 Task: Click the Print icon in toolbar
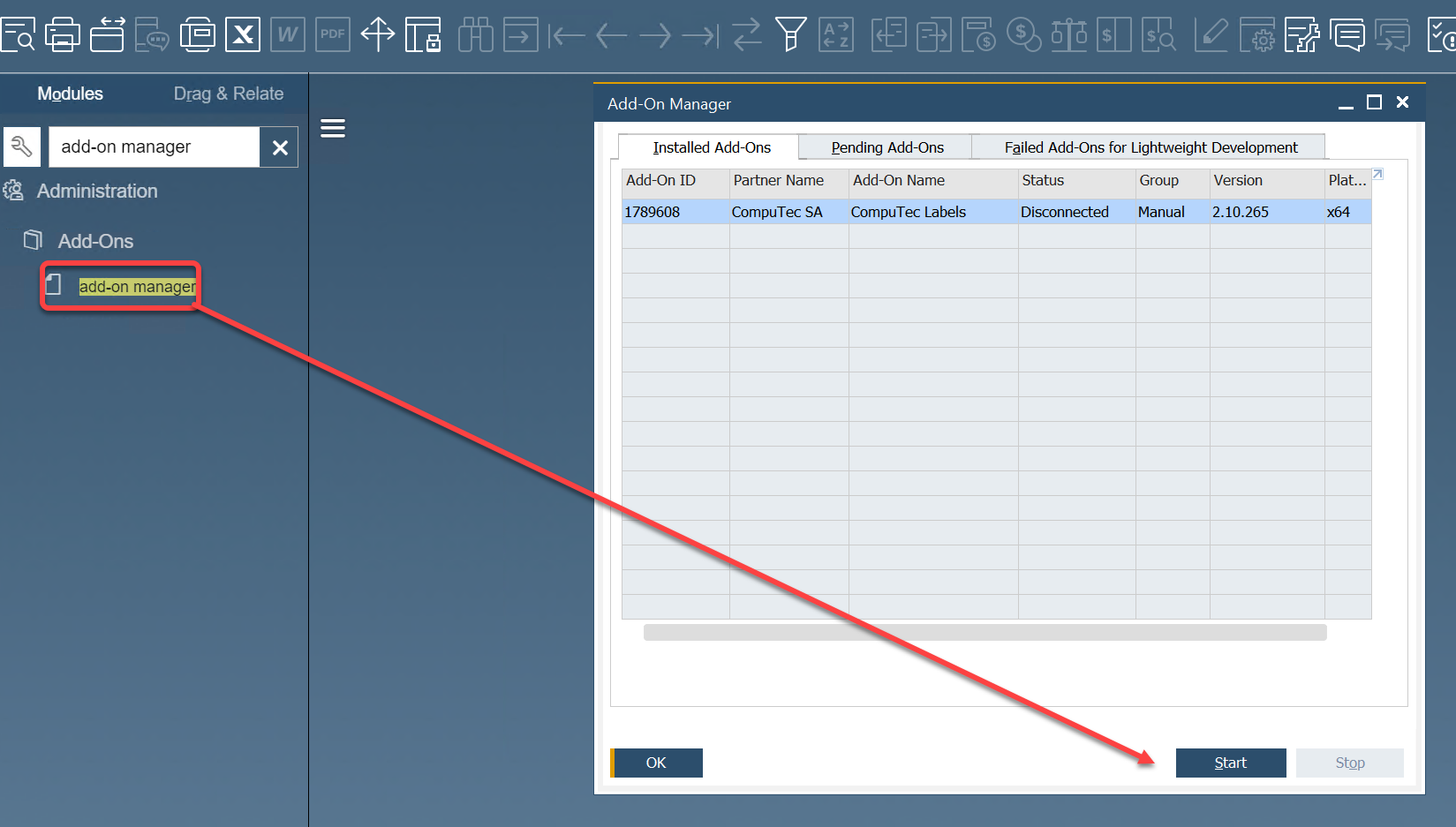(x=62, y=35)
